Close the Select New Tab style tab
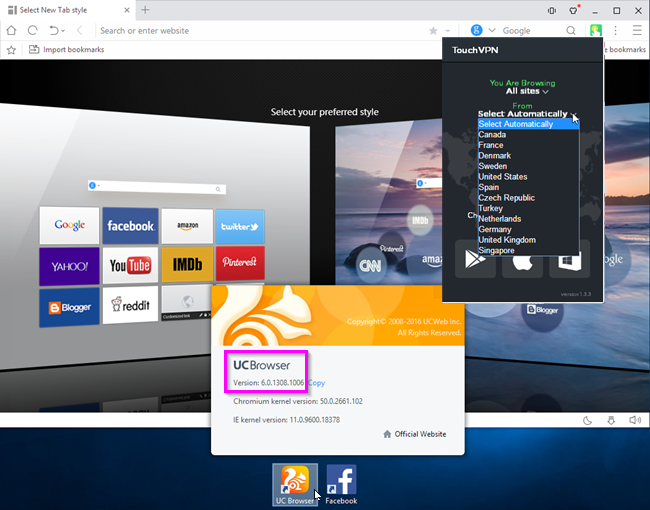This screenshot has height=510, width=650. 127,10
